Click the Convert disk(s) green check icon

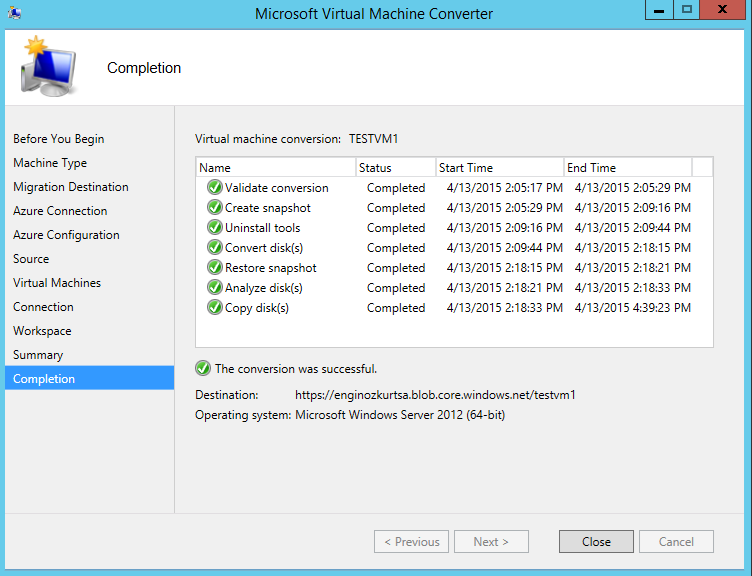pos(215,247)
